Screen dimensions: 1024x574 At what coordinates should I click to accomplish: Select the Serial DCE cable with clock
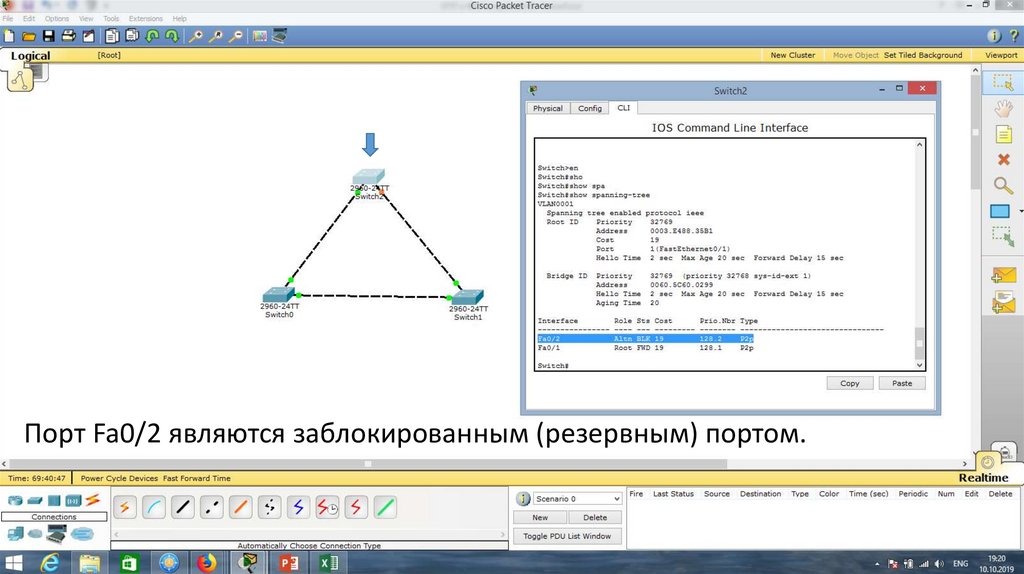coord(327,507)
